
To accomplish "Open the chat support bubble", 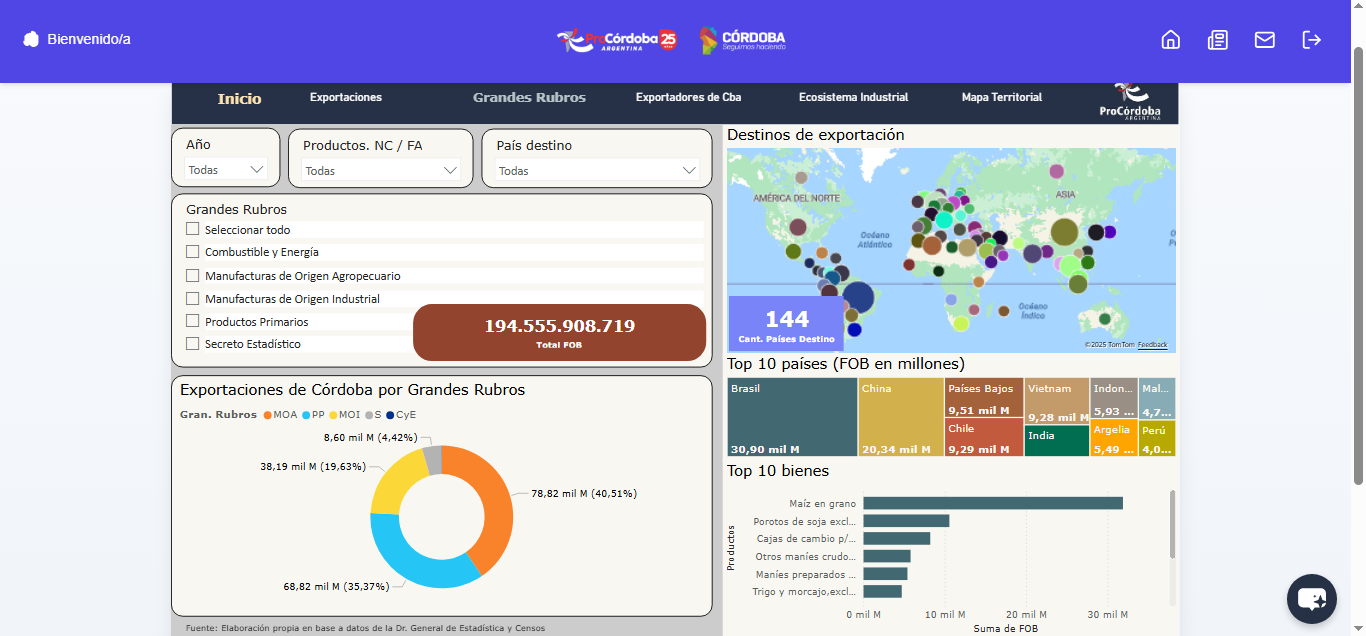I will click(x=1311, y=599).
